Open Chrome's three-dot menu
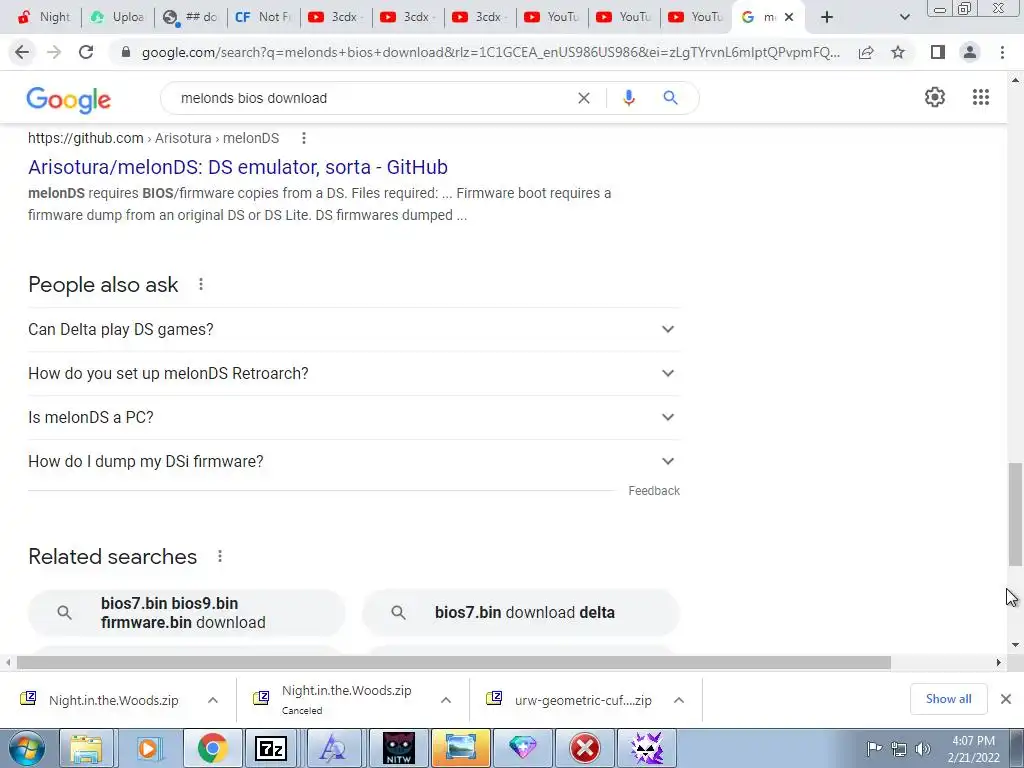The width and height of the screenshot is (1024, 768). point(1002,52)
